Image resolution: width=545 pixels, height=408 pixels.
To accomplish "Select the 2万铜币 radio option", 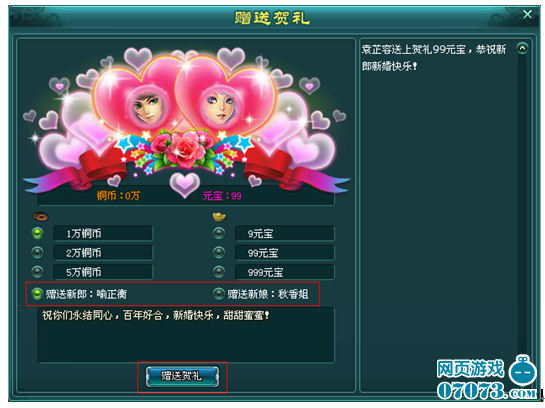I will 38,252.
